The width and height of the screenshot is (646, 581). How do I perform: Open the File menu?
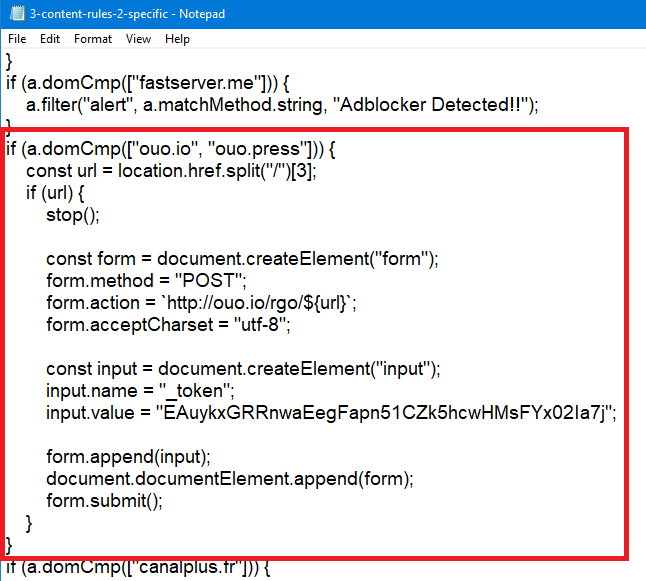[17, 39]
